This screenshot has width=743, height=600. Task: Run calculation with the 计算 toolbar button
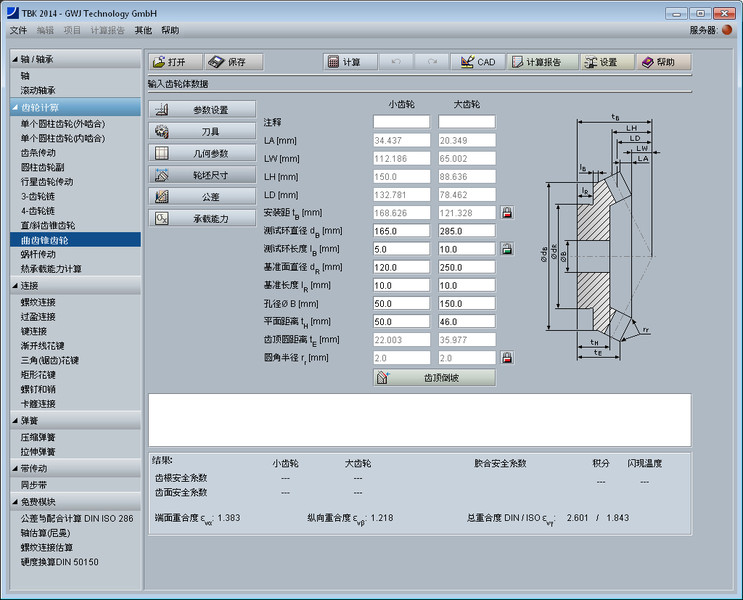point(344,62)
